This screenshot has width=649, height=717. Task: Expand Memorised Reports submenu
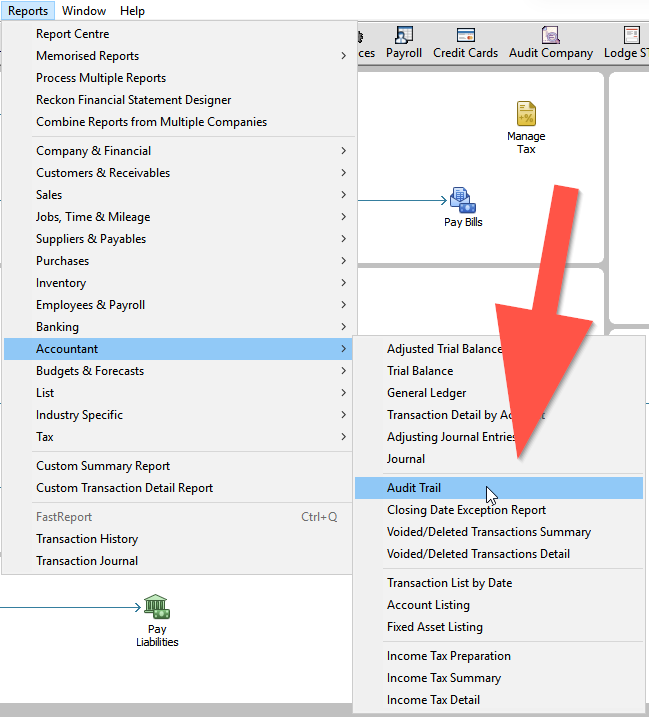coord(178,56)
